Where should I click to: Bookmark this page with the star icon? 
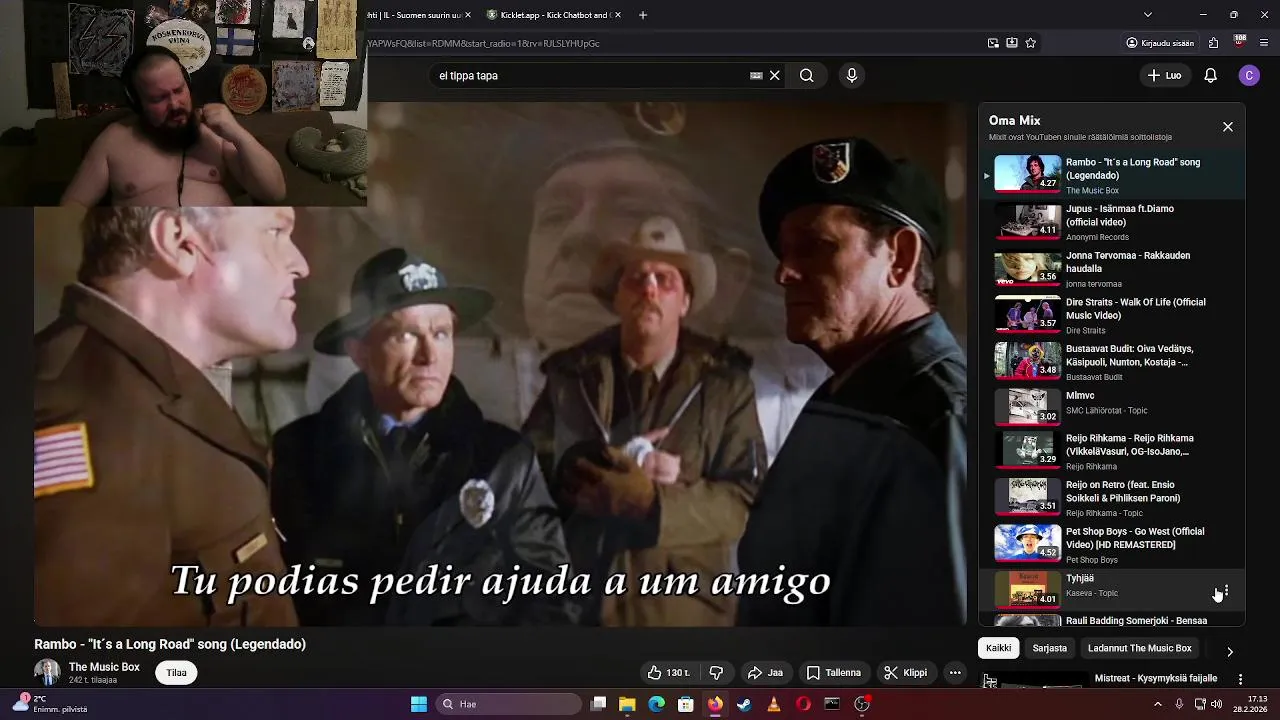pos(1030,43)
